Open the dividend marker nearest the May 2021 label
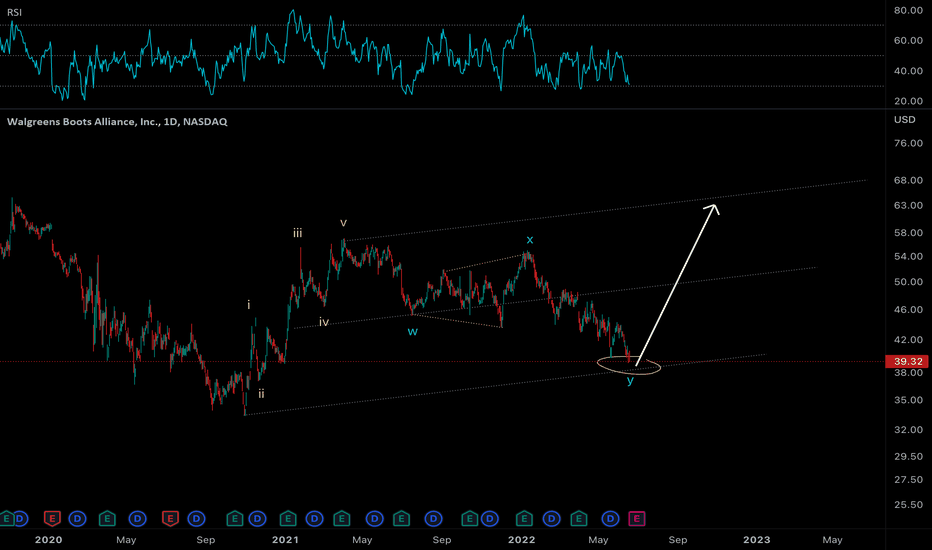The height and width of the screenshot is (550, 932). 374,518
